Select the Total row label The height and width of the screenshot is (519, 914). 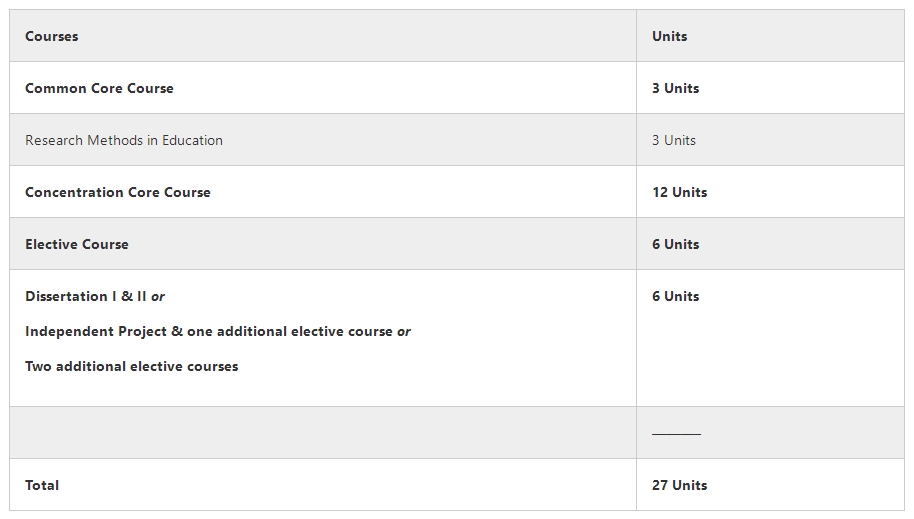click(x=42, y=485)
